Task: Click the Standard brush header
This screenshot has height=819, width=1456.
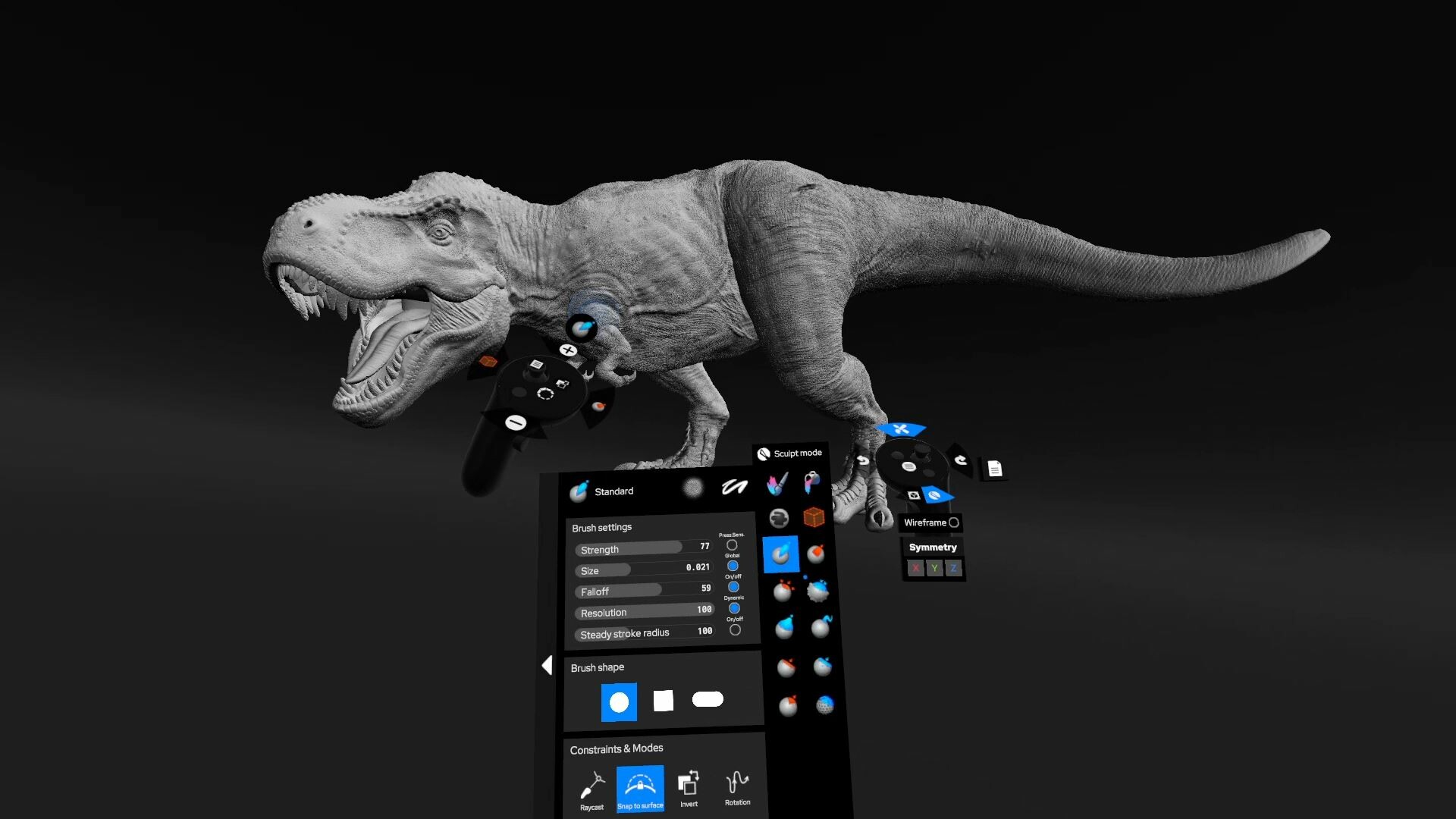Action: click(x=613, y=491)
